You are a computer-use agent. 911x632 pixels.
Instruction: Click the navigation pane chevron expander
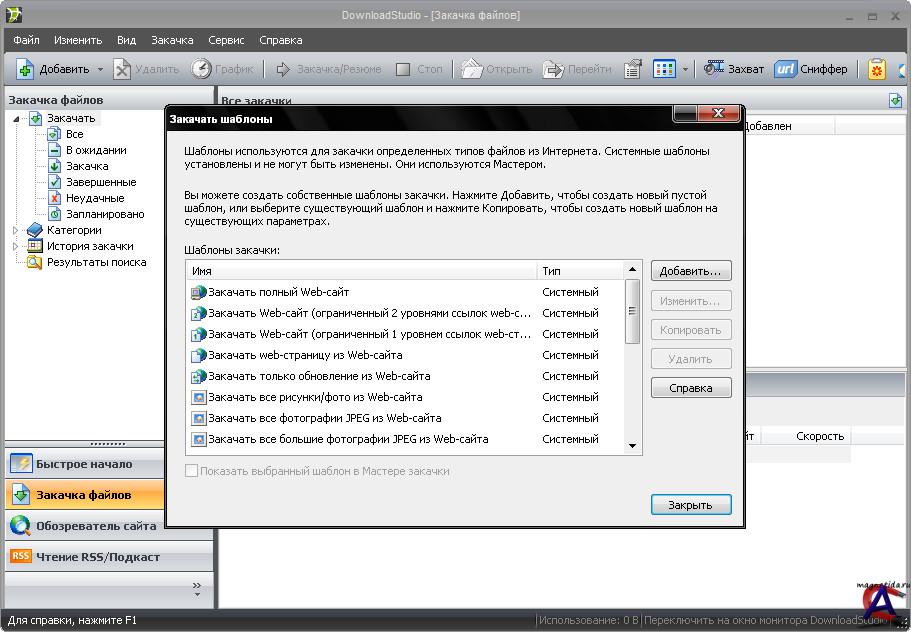click(x=197, y=588)
